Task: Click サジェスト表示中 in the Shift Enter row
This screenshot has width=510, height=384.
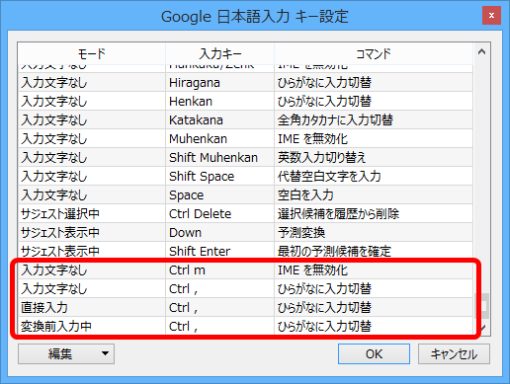Action: [x=92, y=251]
